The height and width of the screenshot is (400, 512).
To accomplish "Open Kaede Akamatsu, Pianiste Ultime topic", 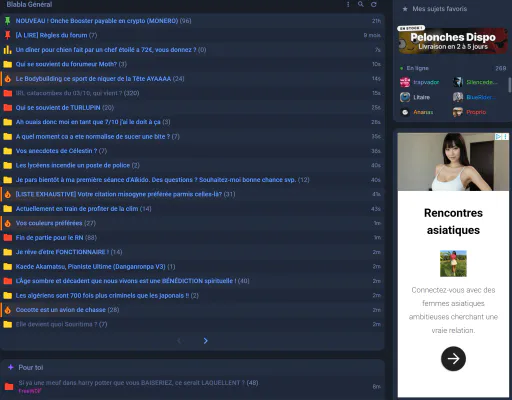I will click(90, 266).
